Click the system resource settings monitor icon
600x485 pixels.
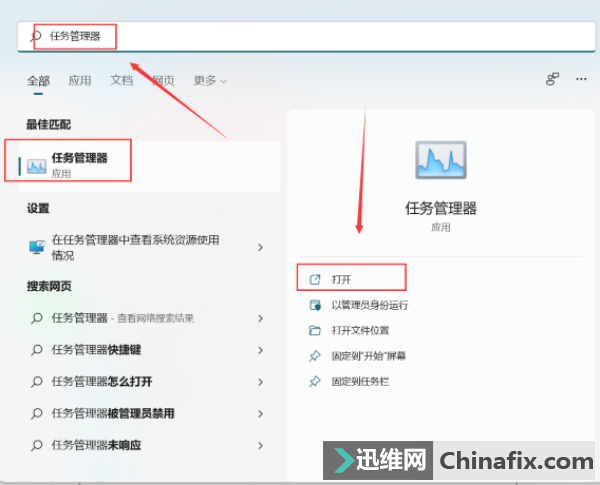[37, 247]
